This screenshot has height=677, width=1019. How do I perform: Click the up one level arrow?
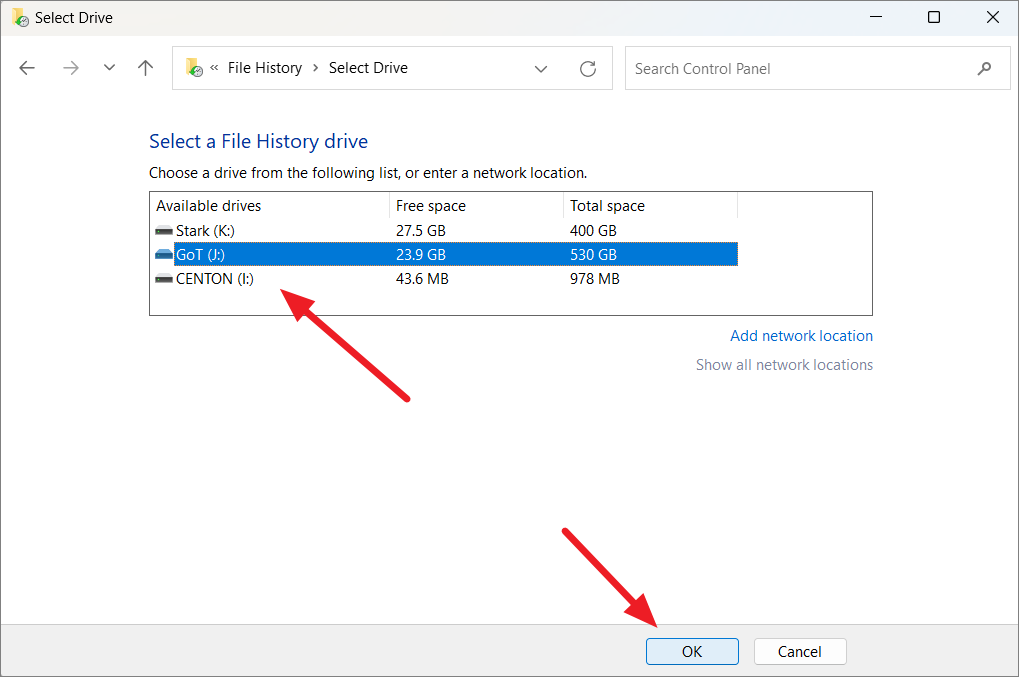(x=145, y=67)
